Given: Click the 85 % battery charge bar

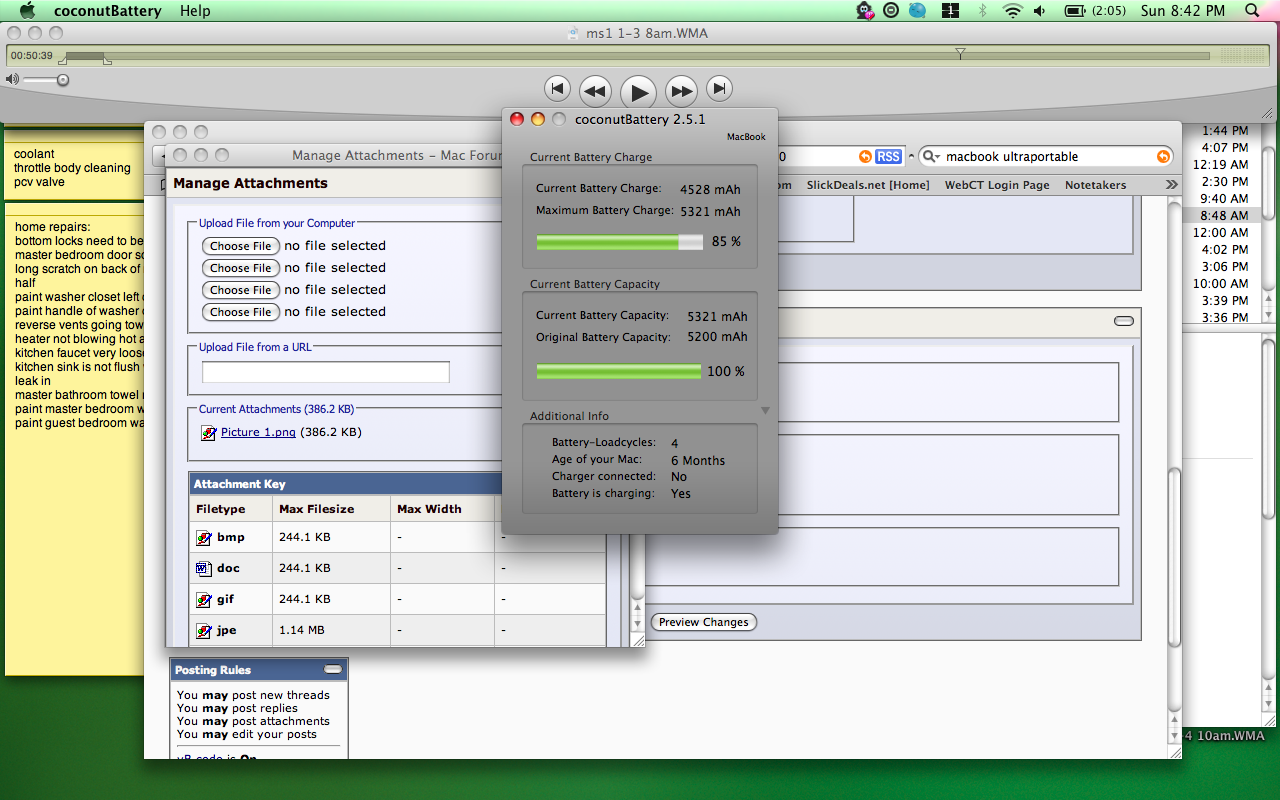Looking at the screenshot, I should [620, 242].
